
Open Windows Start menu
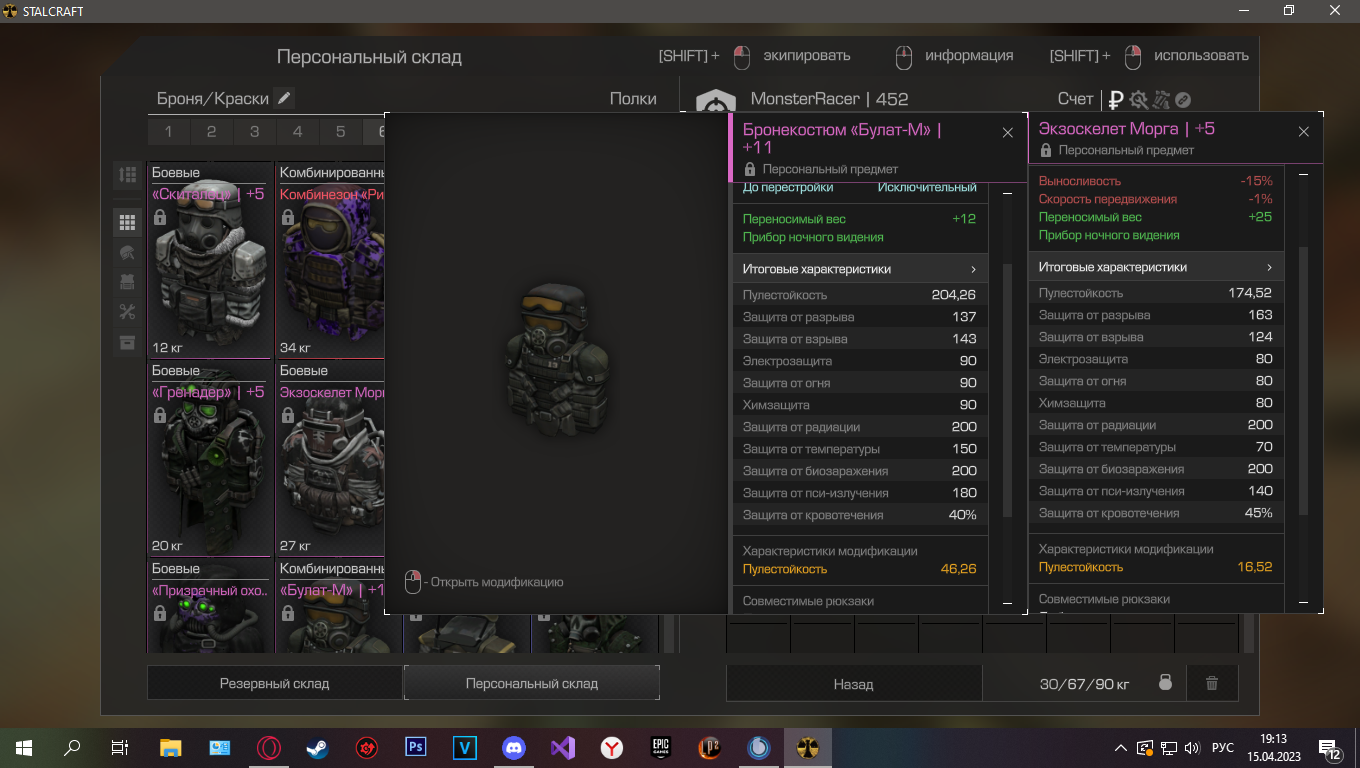click(24, 747)
